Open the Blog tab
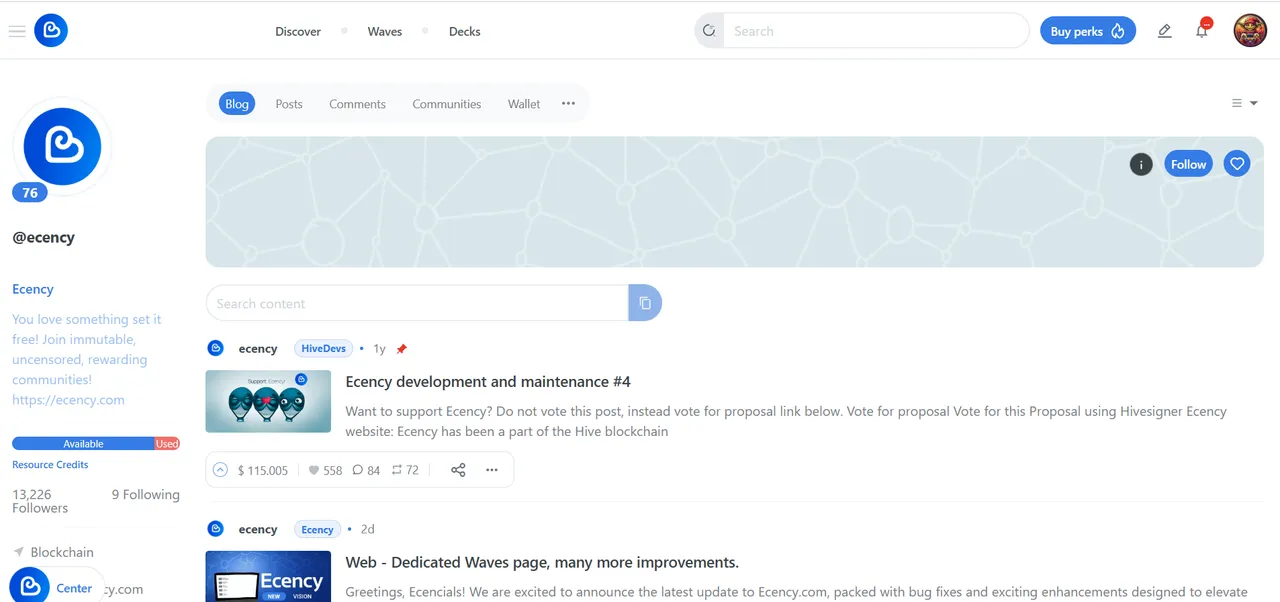The image size is (1280, 602). point(237,103)
